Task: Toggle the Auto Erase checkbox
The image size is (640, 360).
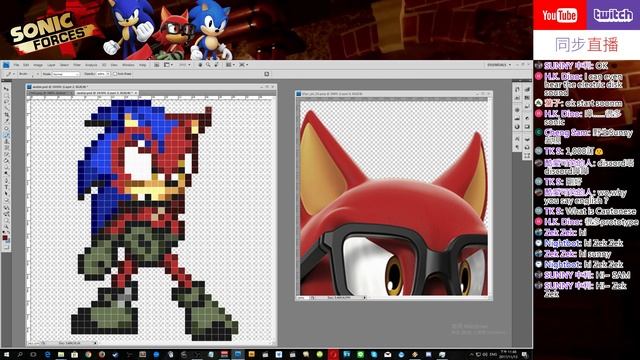Action: tap(115, 74)
